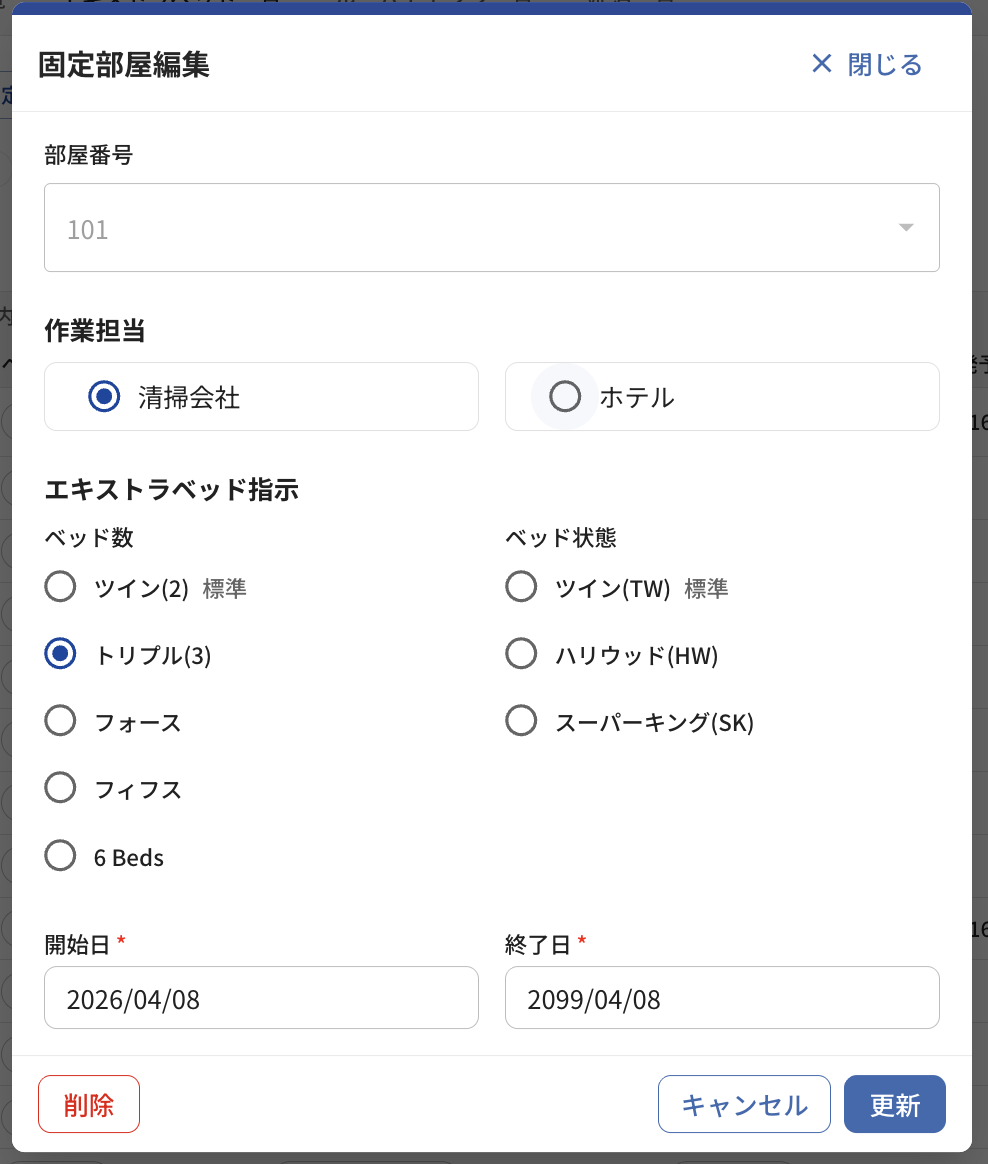Screen dimensions: 988x1164
Task: Click the 終了日 date field
Action: tap(722, 998)
